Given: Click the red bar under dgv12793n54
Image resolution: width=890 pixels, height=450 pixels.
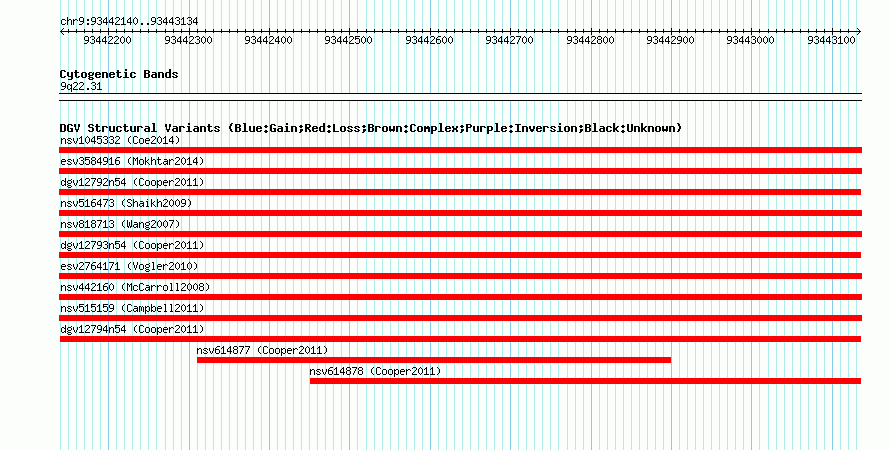Looking at the screenshot, I should coord(460,255).
